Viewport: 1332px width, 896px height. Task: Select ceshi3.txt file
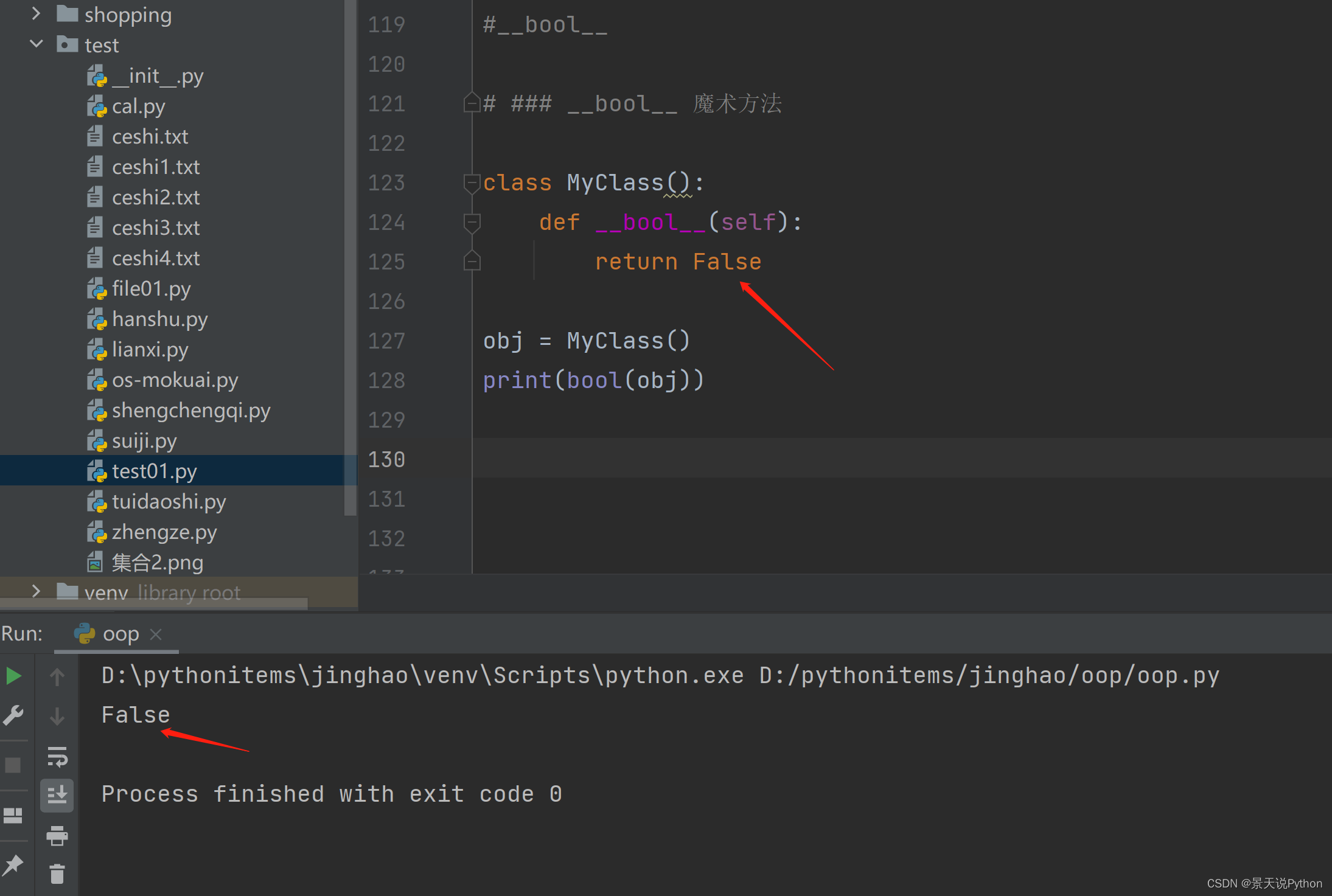[x=156, y=228]
